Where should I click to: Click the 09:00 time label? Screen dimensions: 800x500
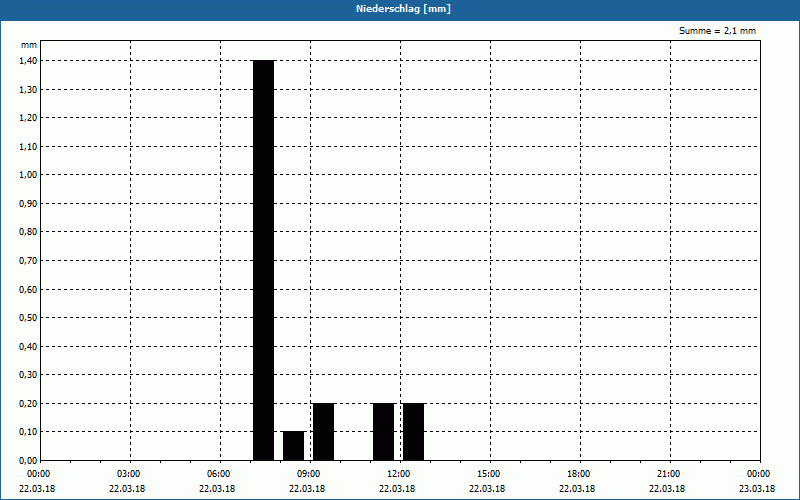(309, 474)
